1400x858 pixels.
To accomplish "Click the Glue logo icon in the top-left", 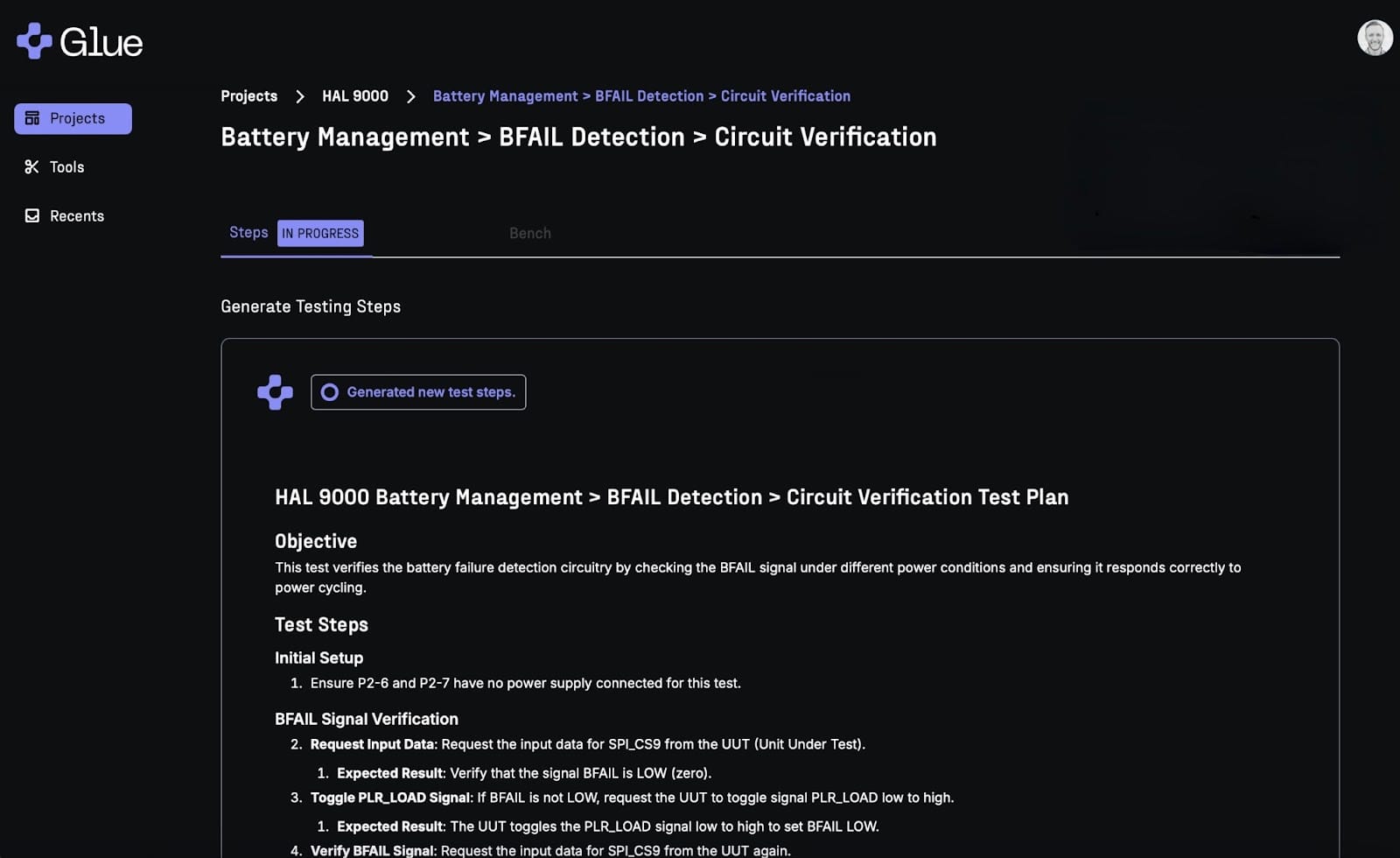I will (x=34, y=41).
